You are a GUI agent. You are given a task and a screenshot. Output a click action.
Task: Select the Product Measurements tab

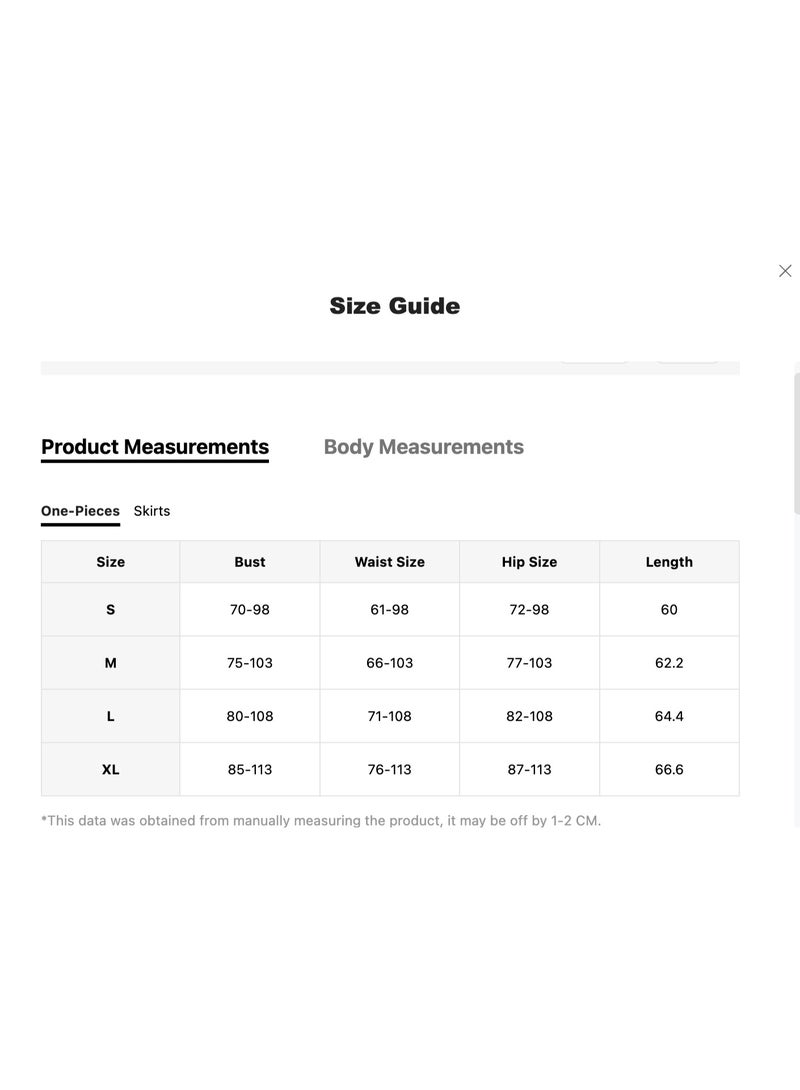pos(155,447)
